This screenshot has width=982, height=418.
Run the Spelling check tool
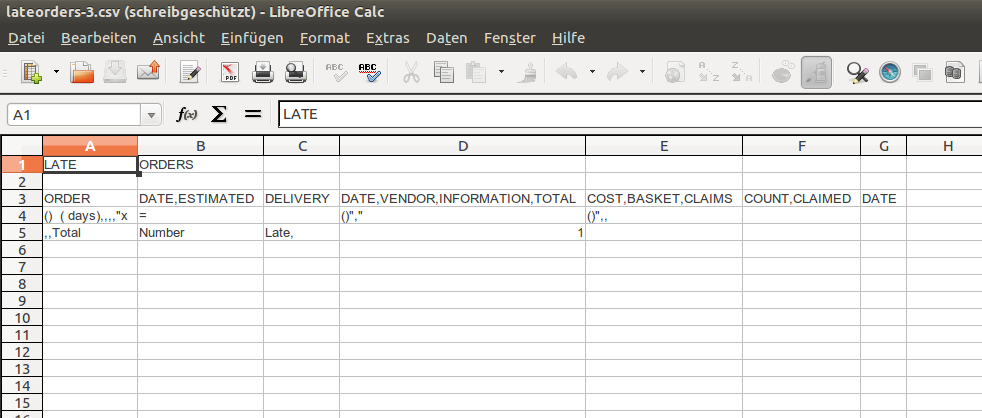335,72
